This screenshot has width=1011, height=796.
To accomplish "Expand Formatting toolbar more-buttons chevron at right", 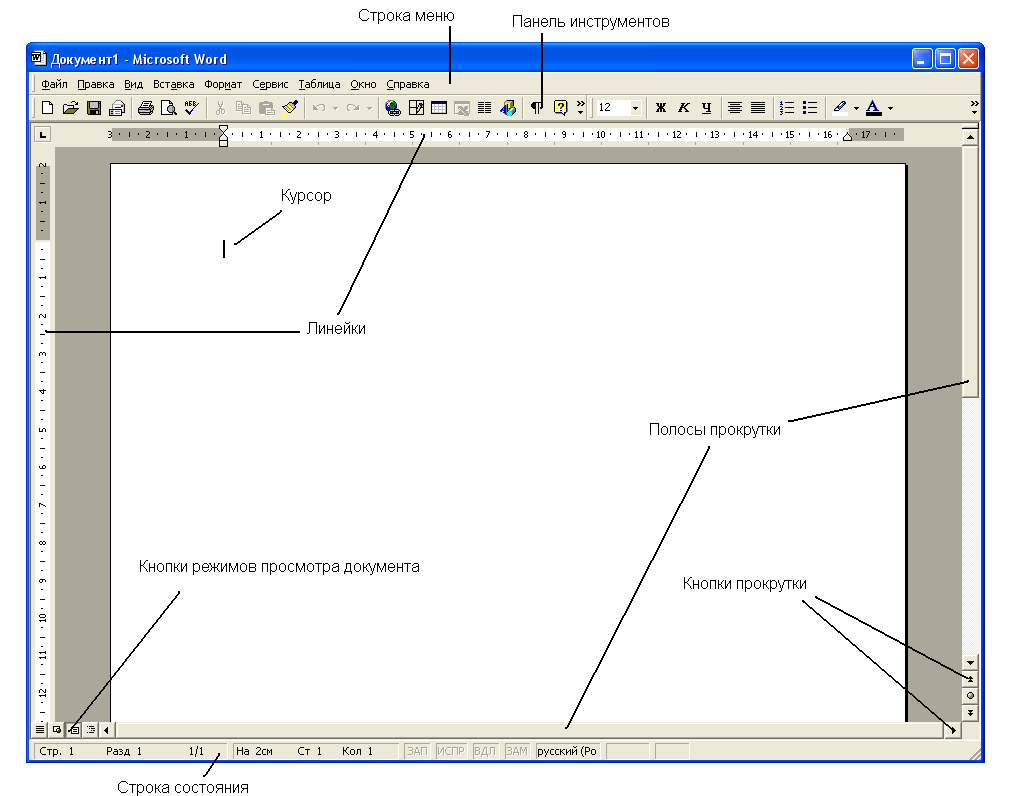I will coord(974,108).
